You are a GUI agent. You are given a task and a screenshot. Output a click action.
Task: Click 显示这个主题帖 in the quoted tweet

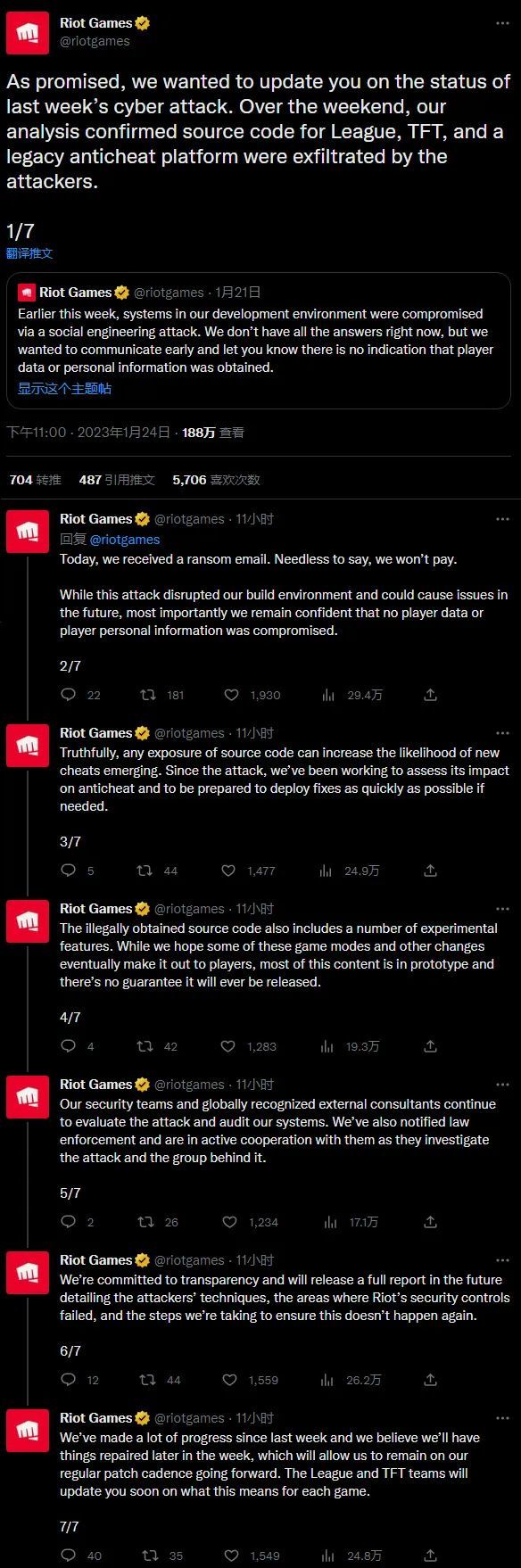64,389
